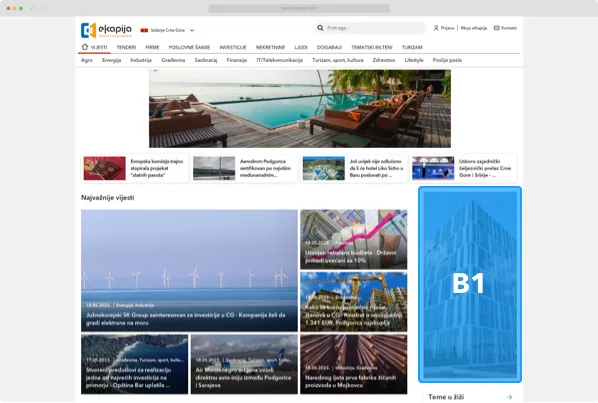Click into the Pretraga search field

point(376,28)
